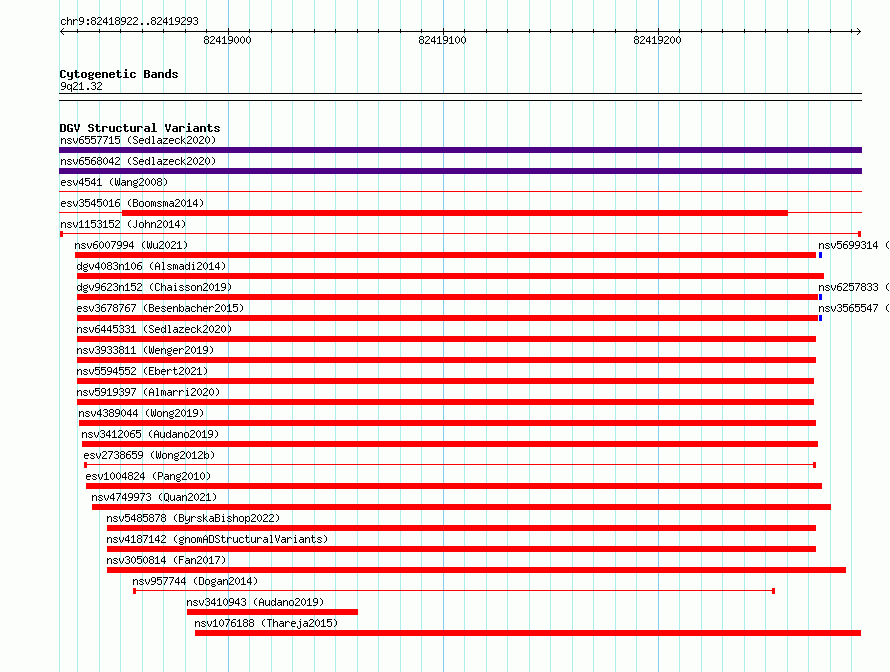Click the thin line of esv2738659 (Wong2012b)
890x672 pixels.
450,465
